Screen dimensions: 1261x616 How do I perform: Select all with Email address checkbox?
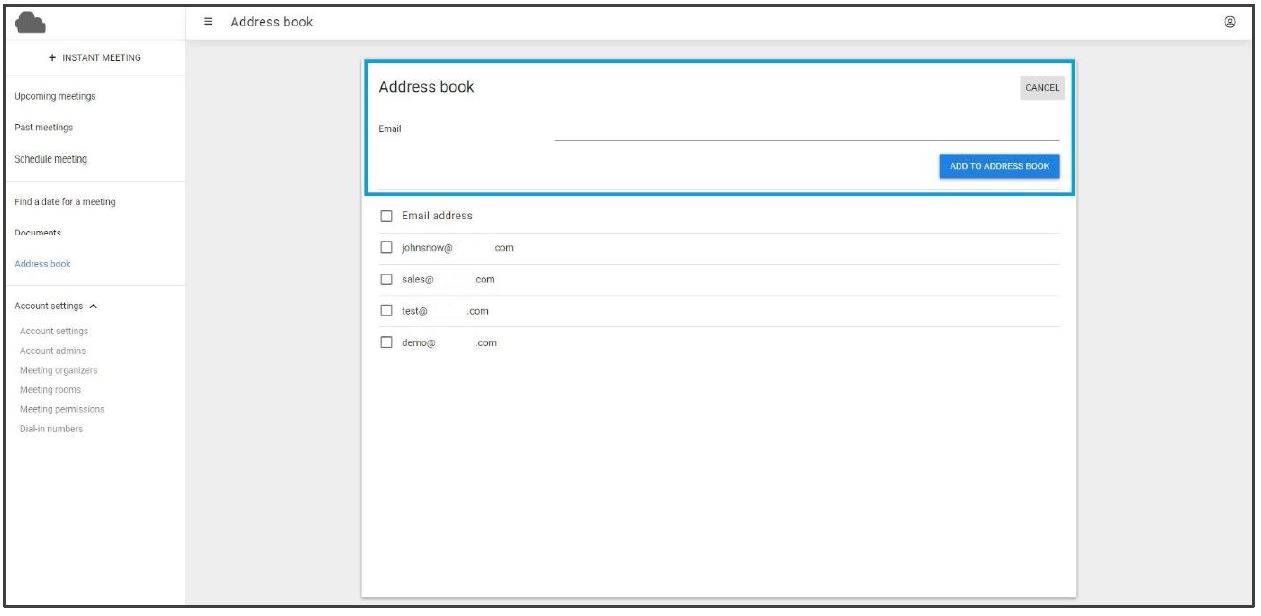coord(386,216)
